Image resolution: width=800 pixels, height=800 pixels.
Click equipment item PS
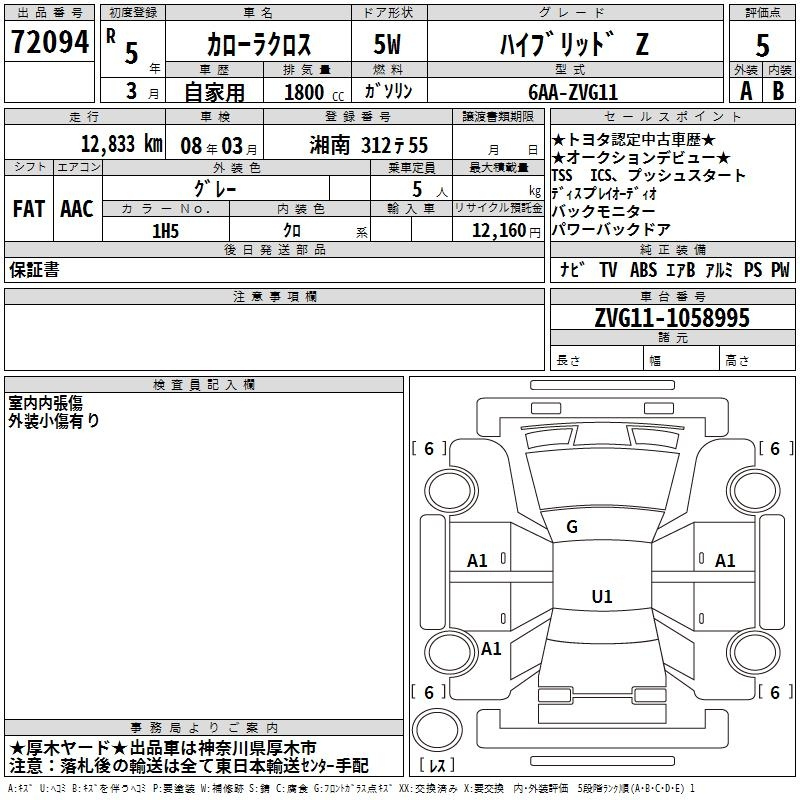[x=753, y=269]
